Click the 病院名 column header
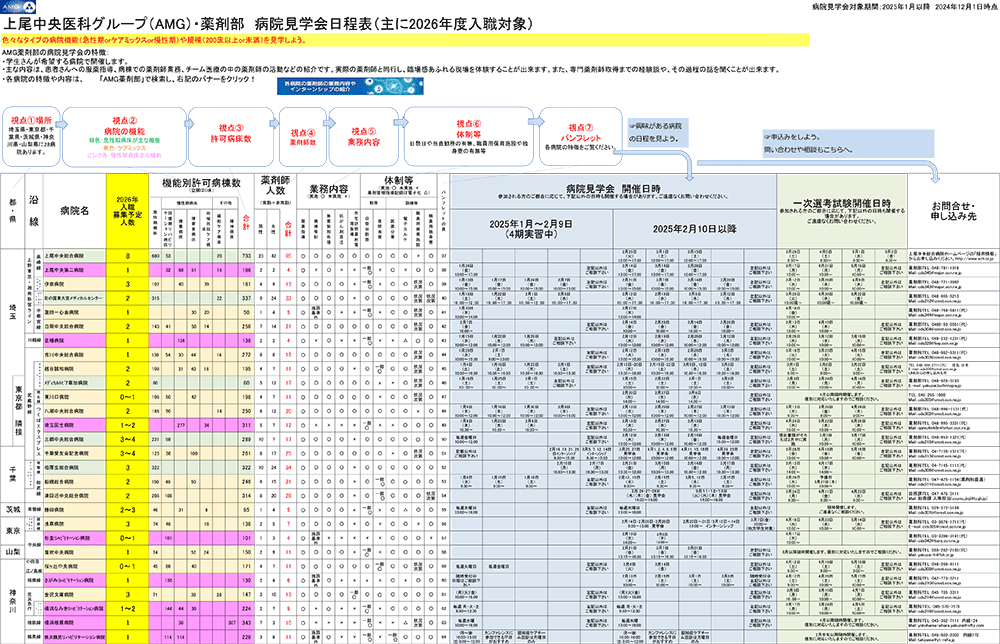1000x644 pixels. pyautogui.click(x=75, y=211)
